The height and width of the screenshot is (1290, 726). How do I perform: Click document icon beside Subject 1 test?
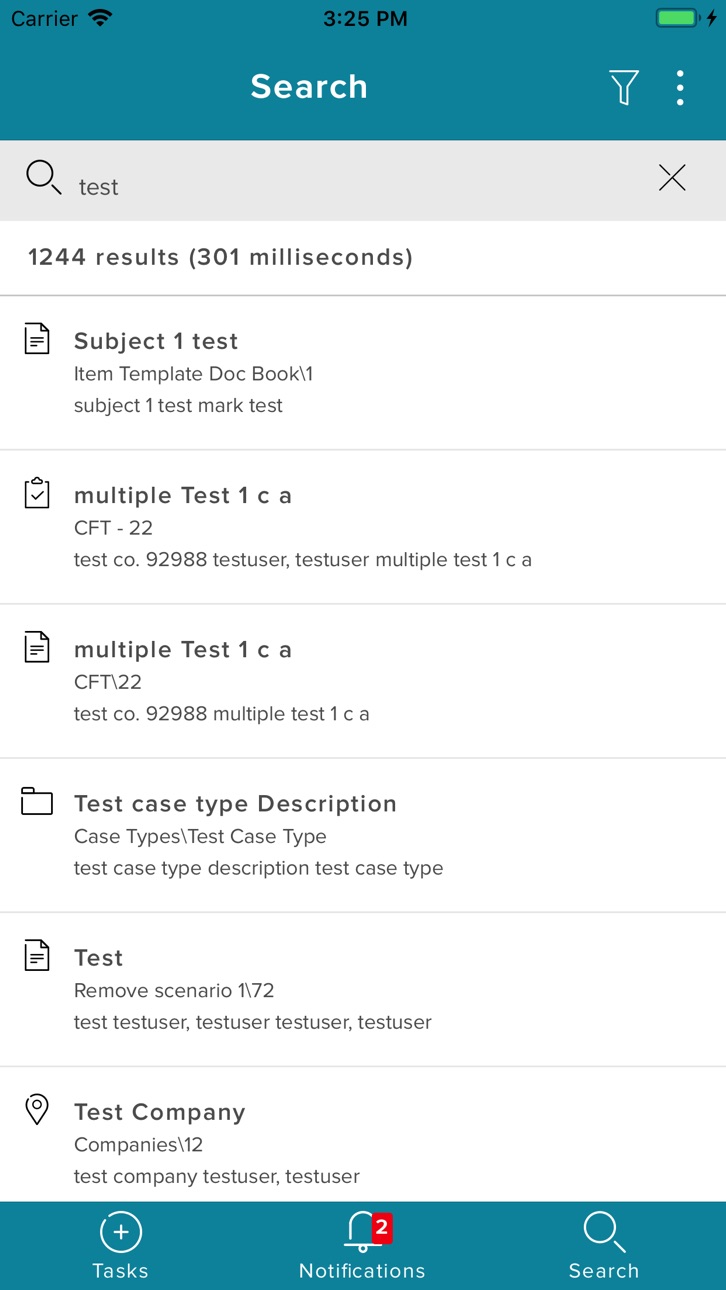coord(37,339)
